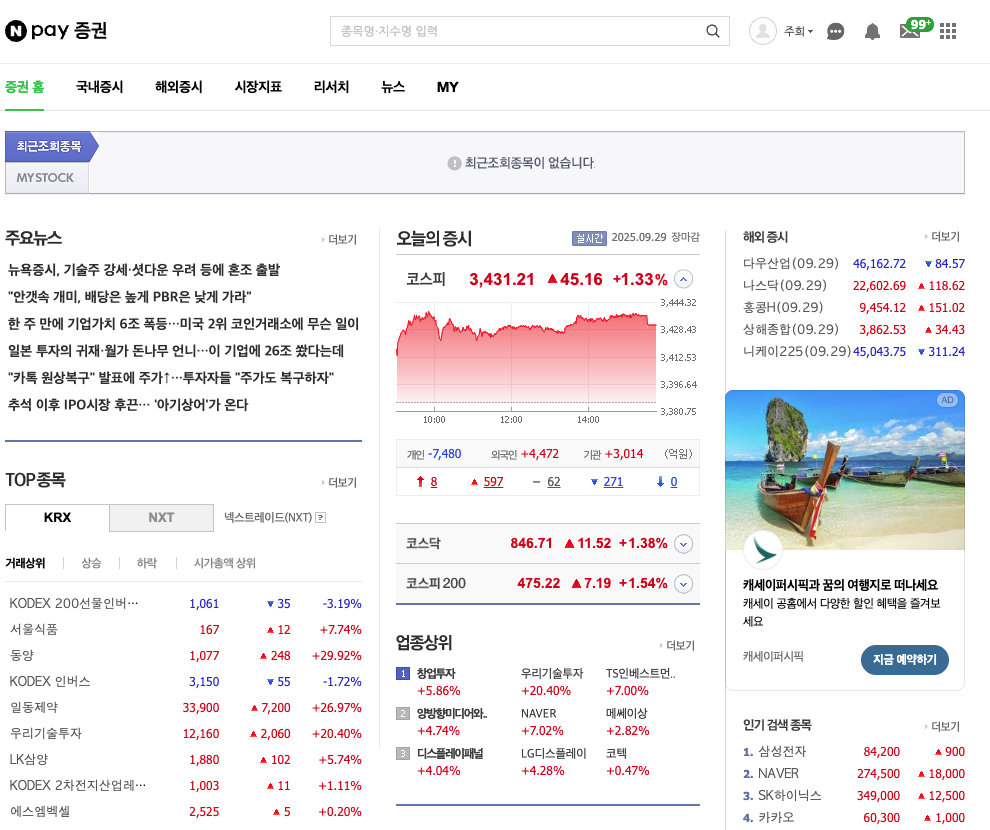Viewport: 990px width, 830px height.
Task: Open the 리서치 menu
Action: pyautogui.click(x=331, y=87)
